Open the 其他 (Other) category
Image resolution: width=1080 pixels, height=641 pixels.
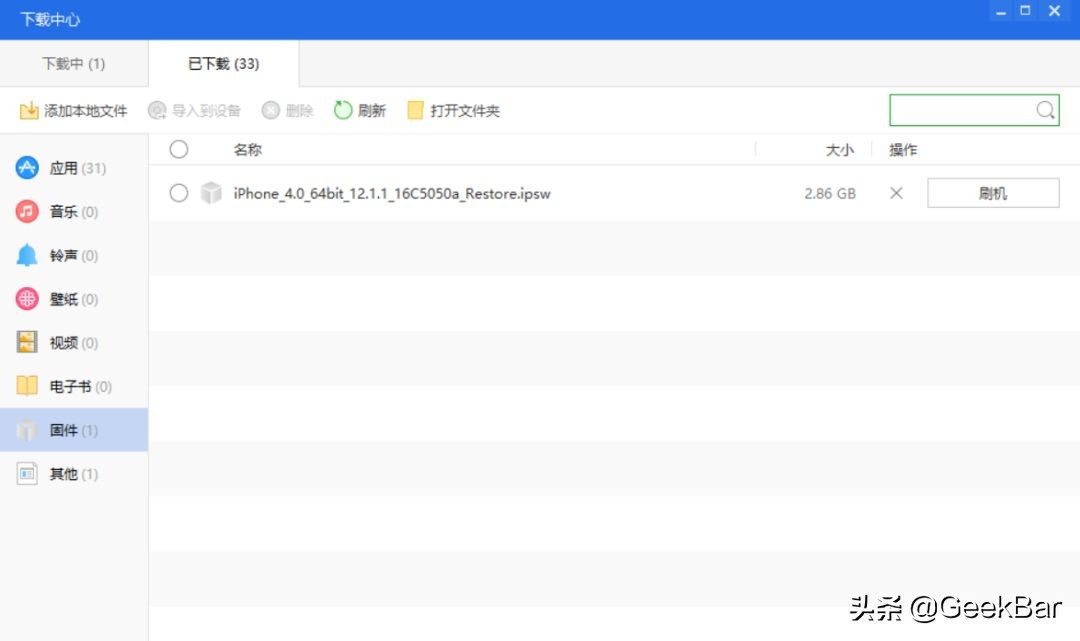pos(27,473)
